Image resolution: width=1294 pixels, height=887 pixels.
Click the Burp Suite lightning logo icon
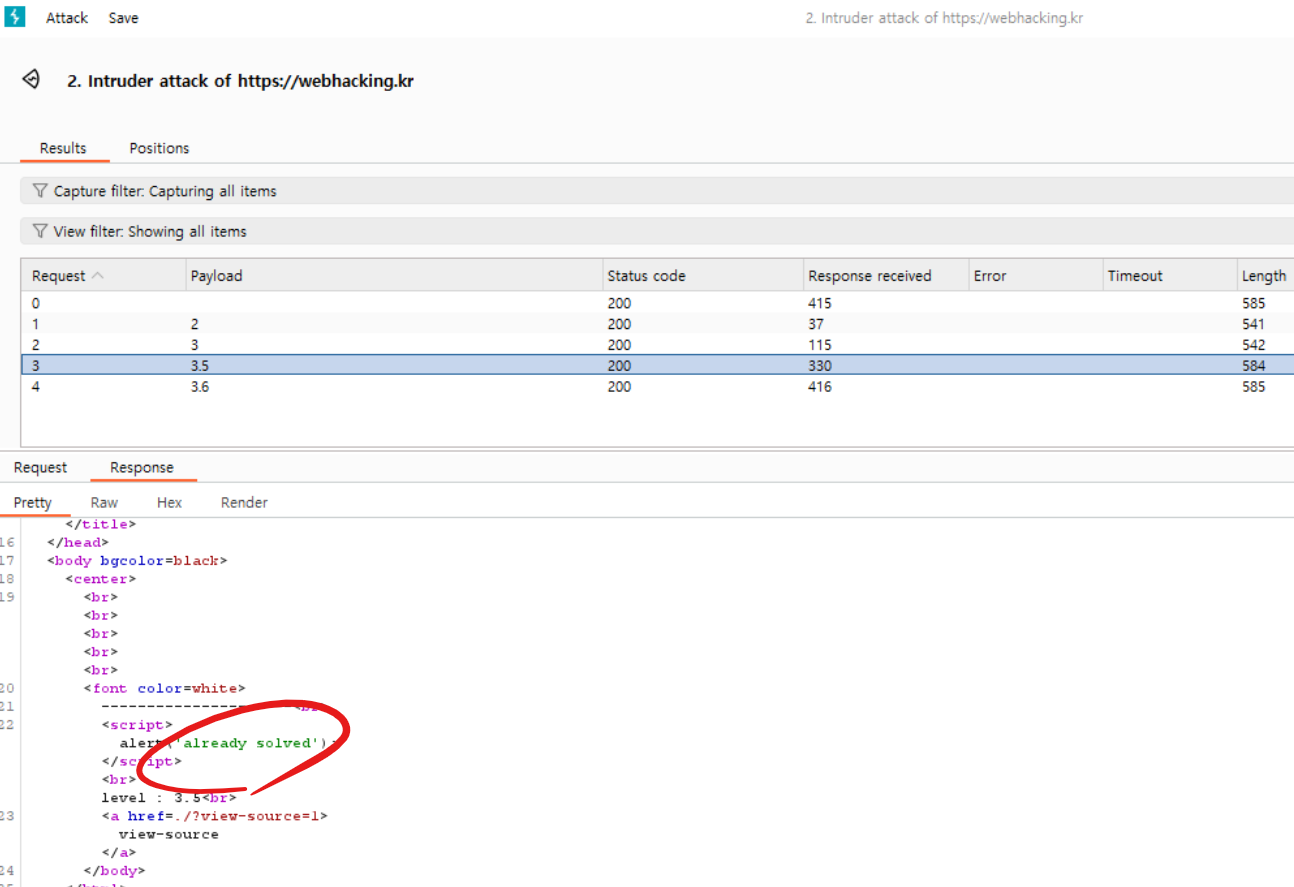tap(15, 17)
